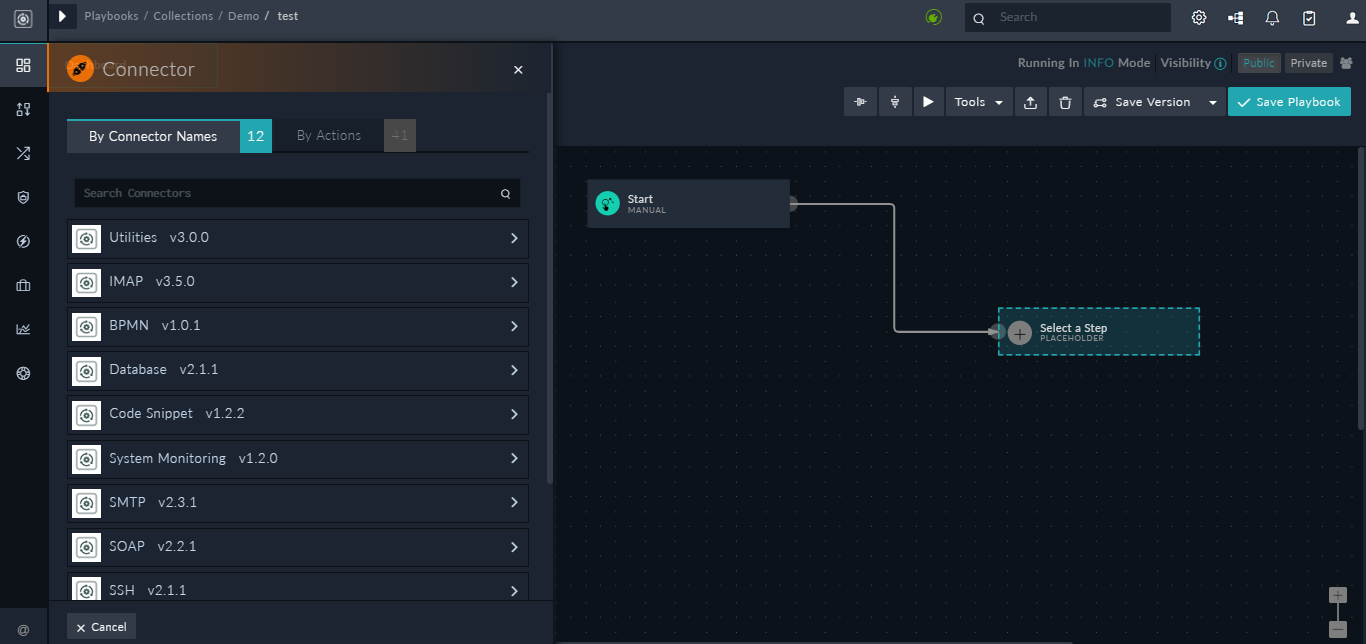Click INFO to change the running mode
This screenshot has width=1366, height=644.
[x=1098, y=62]
